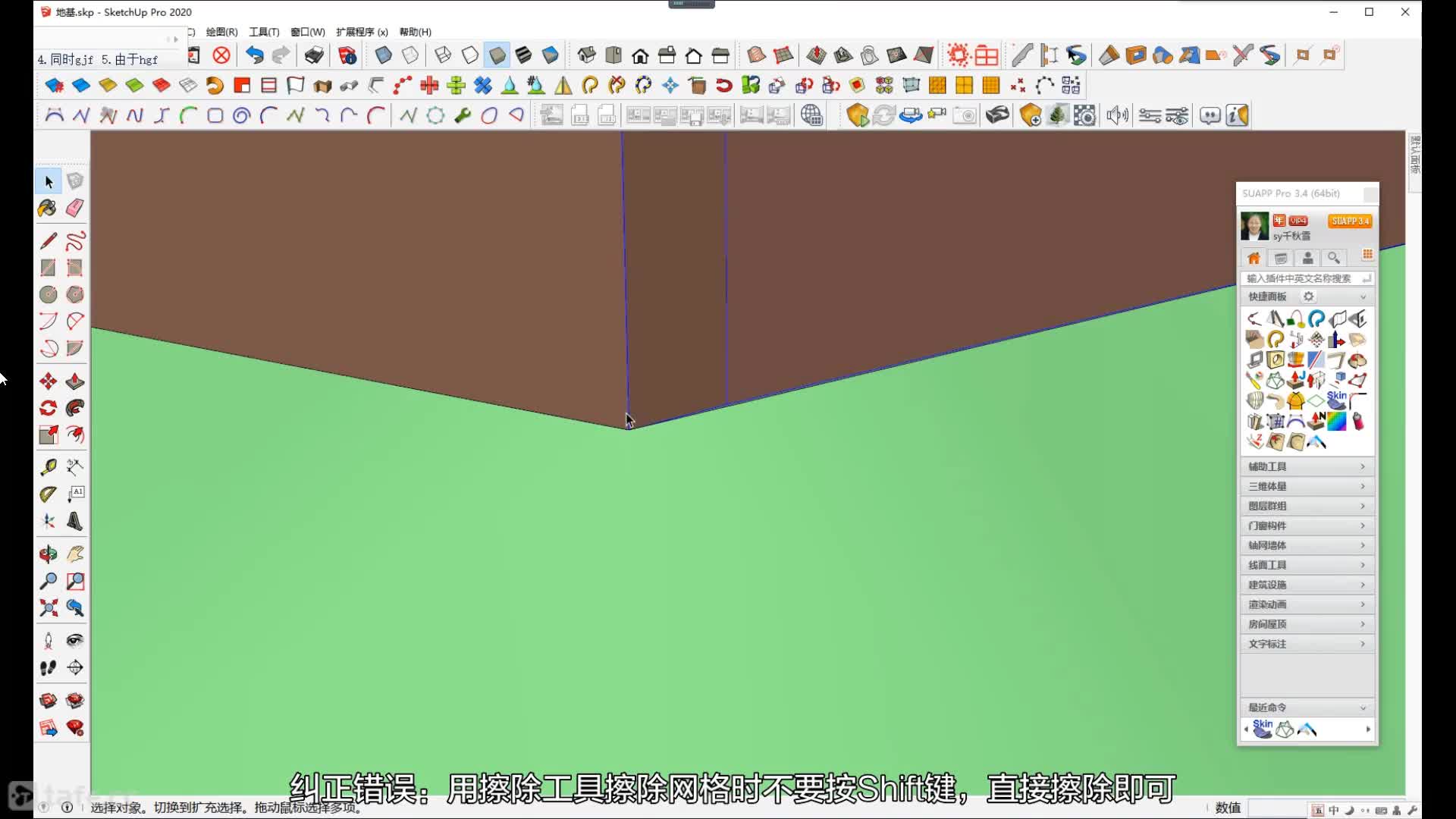Pick the Zoom magnifier tool

click(x=49, y=581)
